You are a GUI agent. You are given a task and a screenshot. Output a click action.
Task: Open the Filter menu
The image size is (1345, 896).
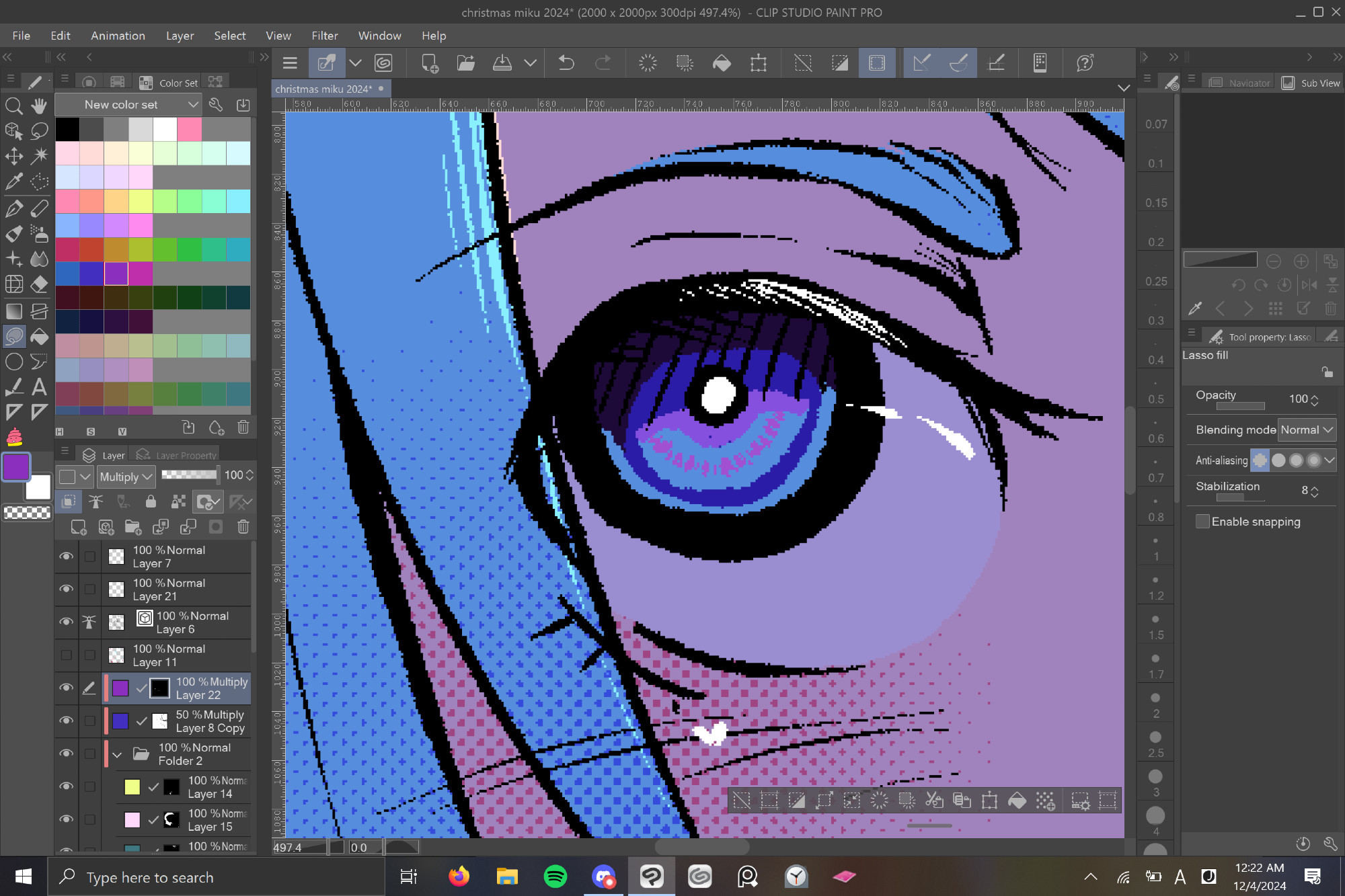[324, 36]
